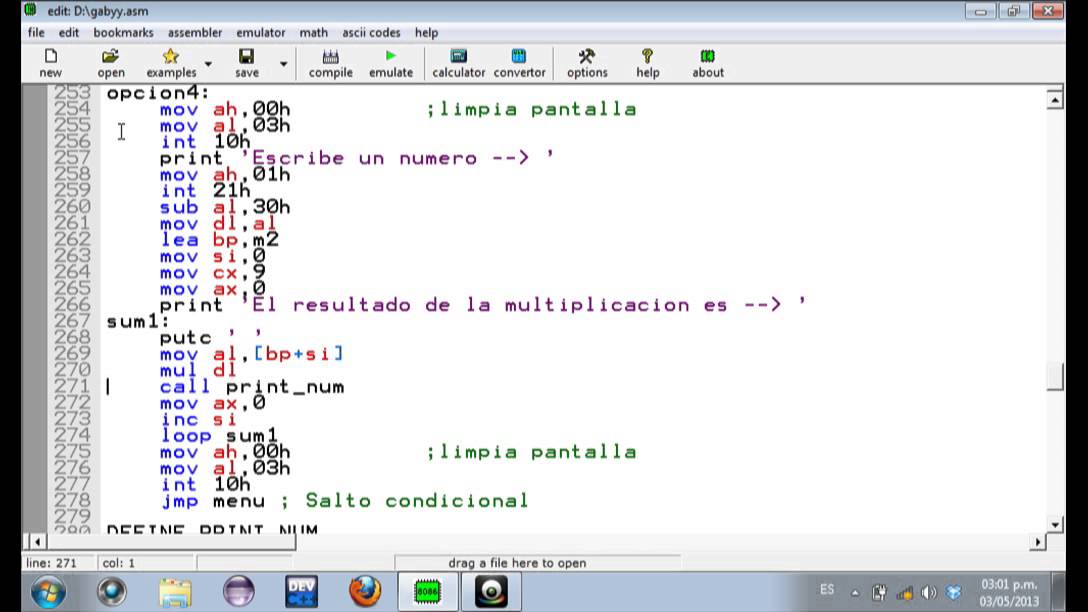The image size is (1088, 612).
Task: Open the calculator tool
Action: click(x=459, y=62)
